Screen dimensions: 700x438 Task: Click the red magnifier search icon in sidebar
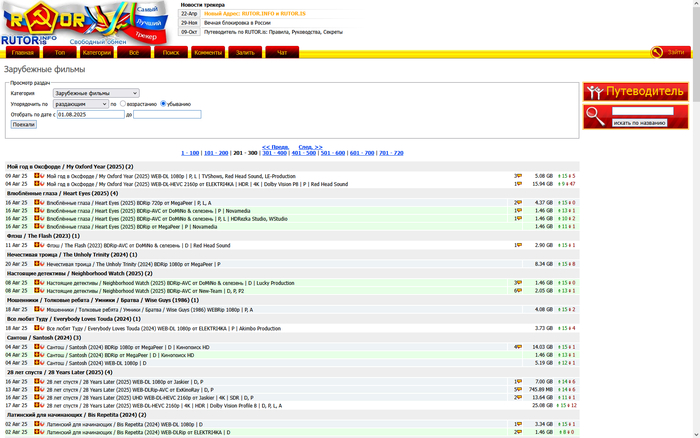click(x=596, y=117)
